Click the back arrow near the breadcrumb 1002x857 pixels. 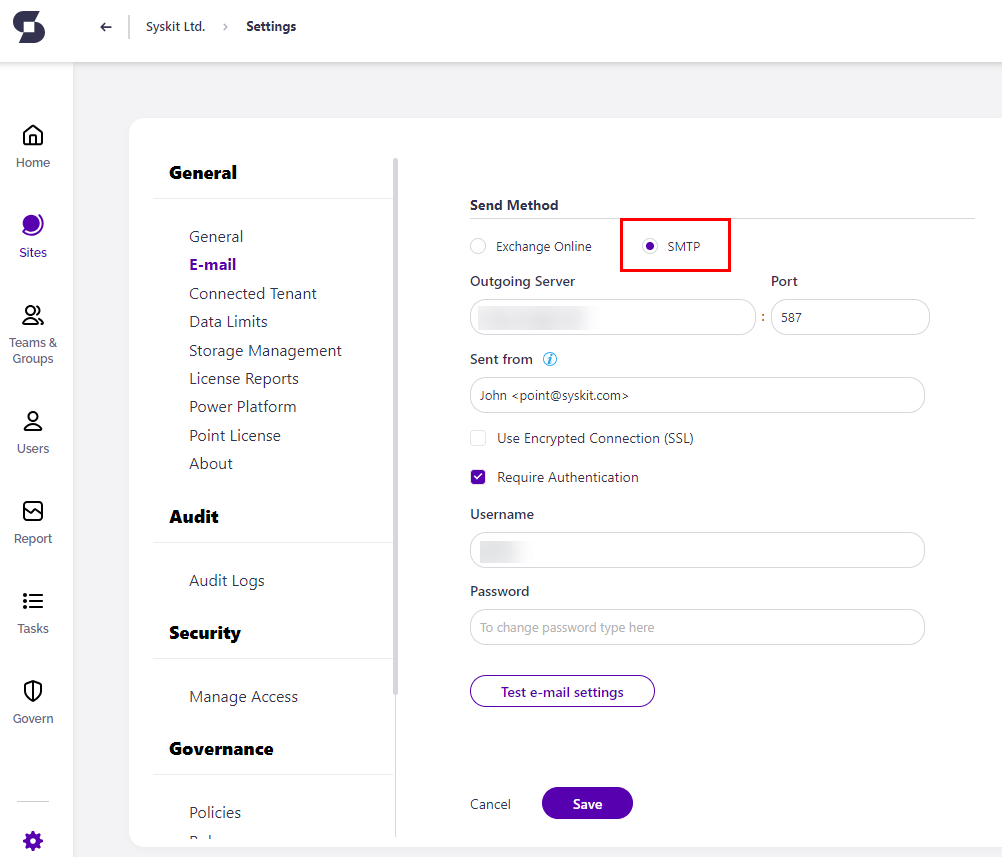[x=106, y=27]
